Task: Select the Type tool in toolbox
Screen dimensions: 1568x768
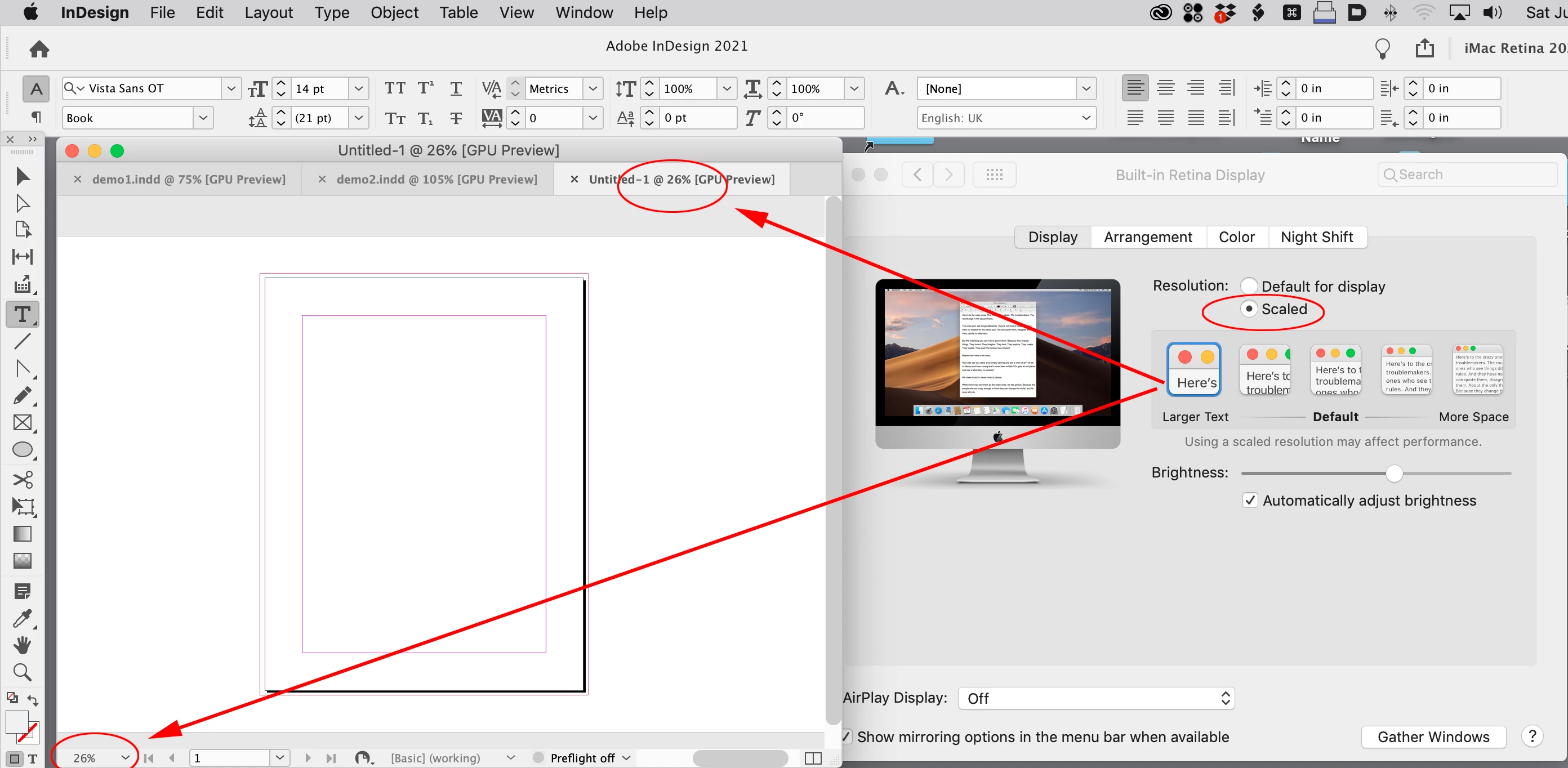Action: 23,314
